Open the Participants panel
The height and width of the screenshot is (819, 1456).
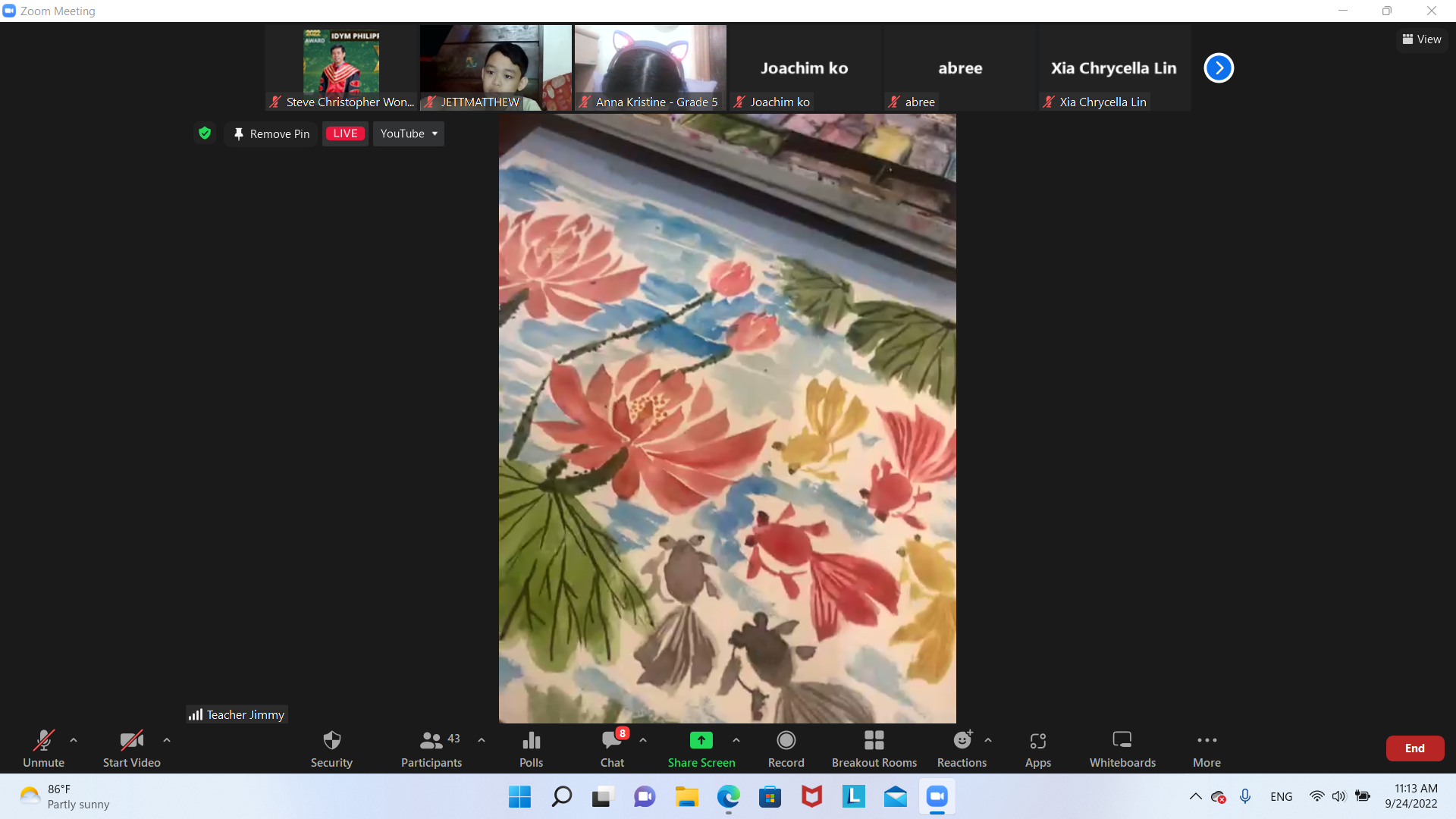[431, 748]
